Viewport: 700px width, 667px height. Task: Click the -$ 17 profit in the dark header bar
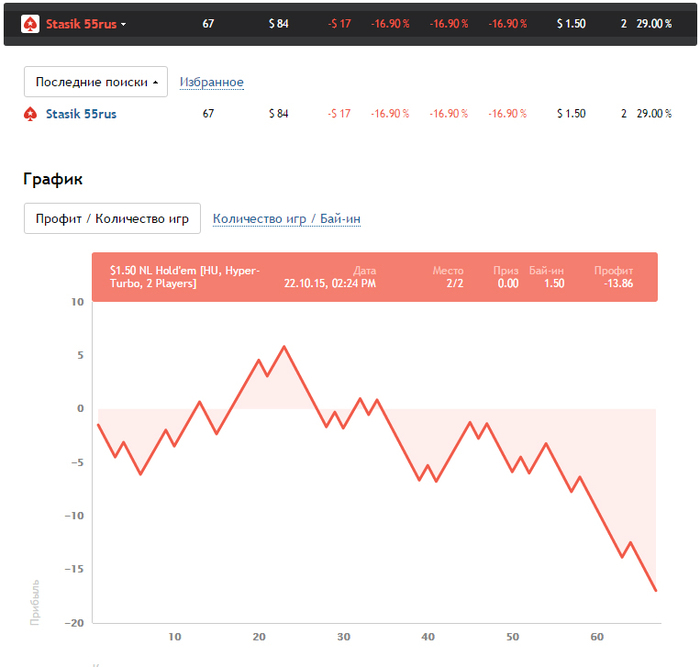click(338, 24)
